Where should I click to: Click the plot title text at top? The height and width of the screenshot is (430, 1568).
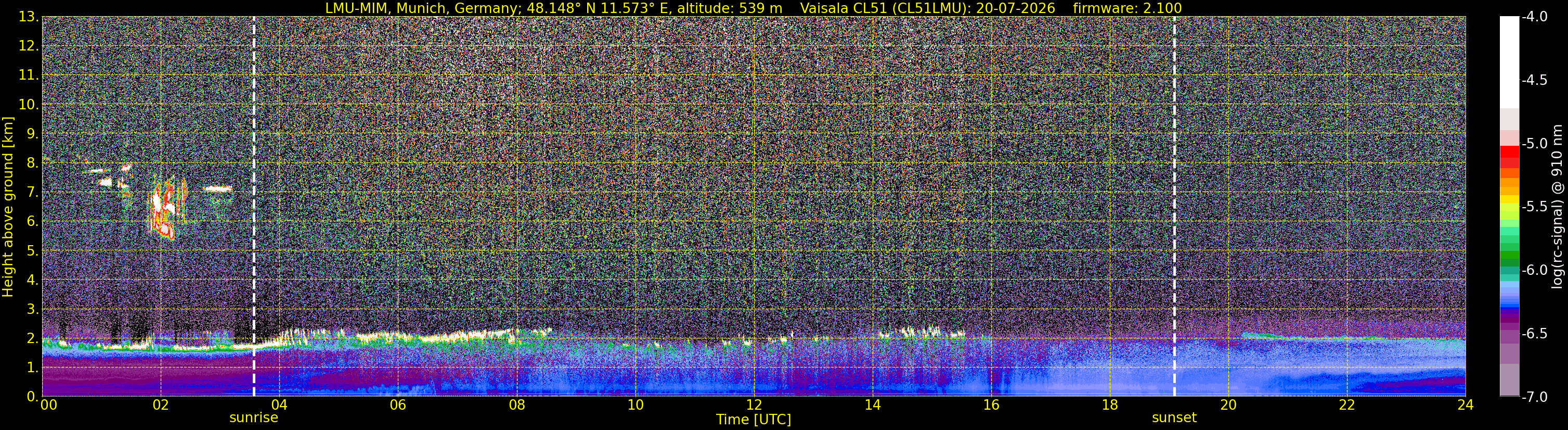point(754,8)
